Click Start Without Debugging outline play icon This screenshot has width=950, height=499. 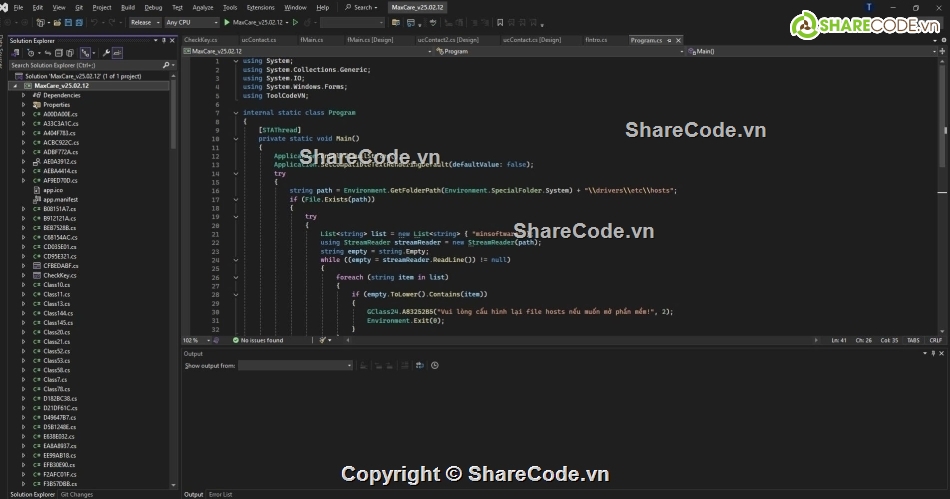pos(295,22)
